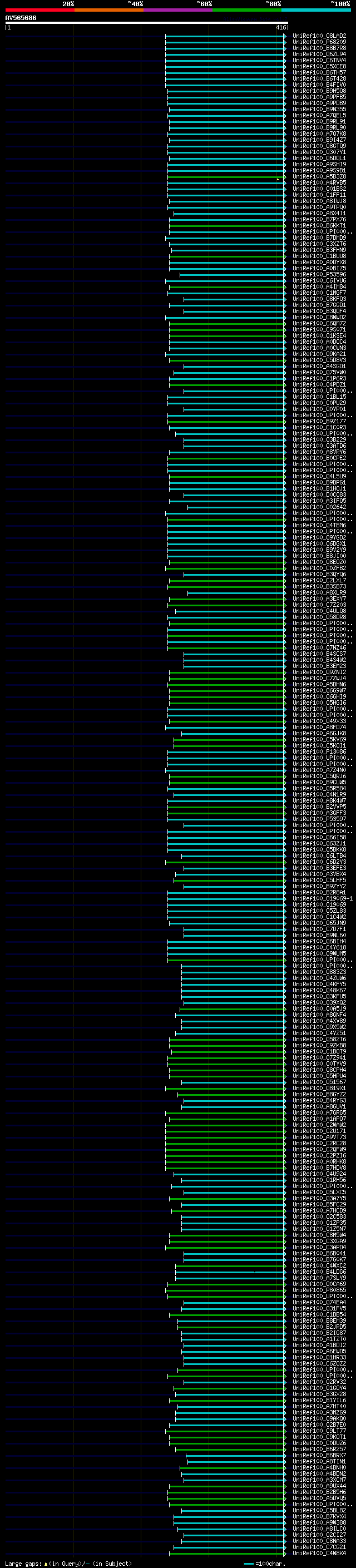356x1568 pixels.
Task: Select label UniRef100_Q5ZL83
Action: [319, 911]
